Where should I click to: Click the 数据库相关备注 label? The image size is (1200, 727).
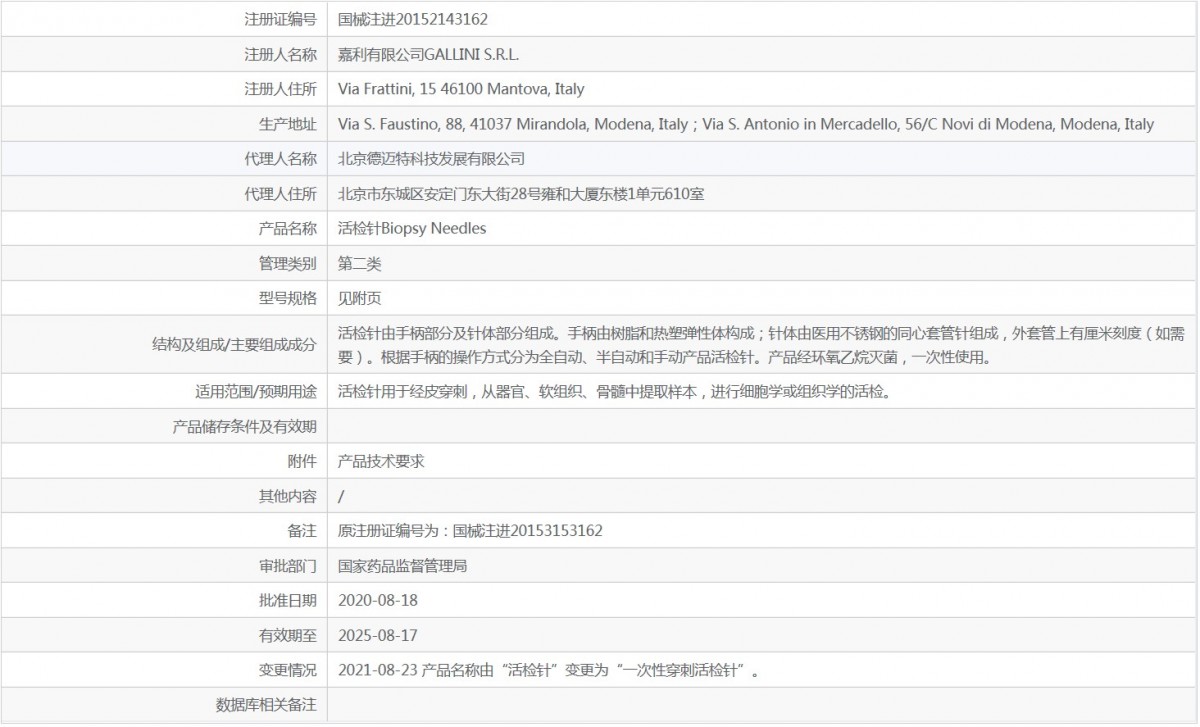(266, 705)
